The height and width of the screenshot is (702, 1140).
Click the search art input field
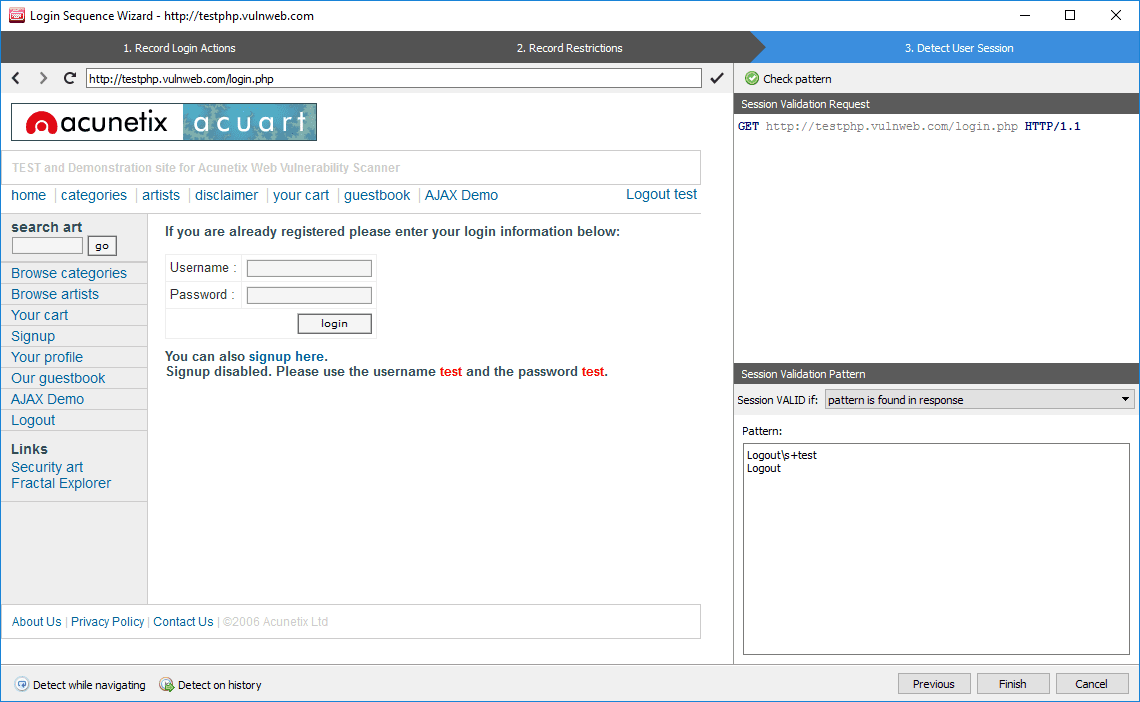[x=47, y=246]
